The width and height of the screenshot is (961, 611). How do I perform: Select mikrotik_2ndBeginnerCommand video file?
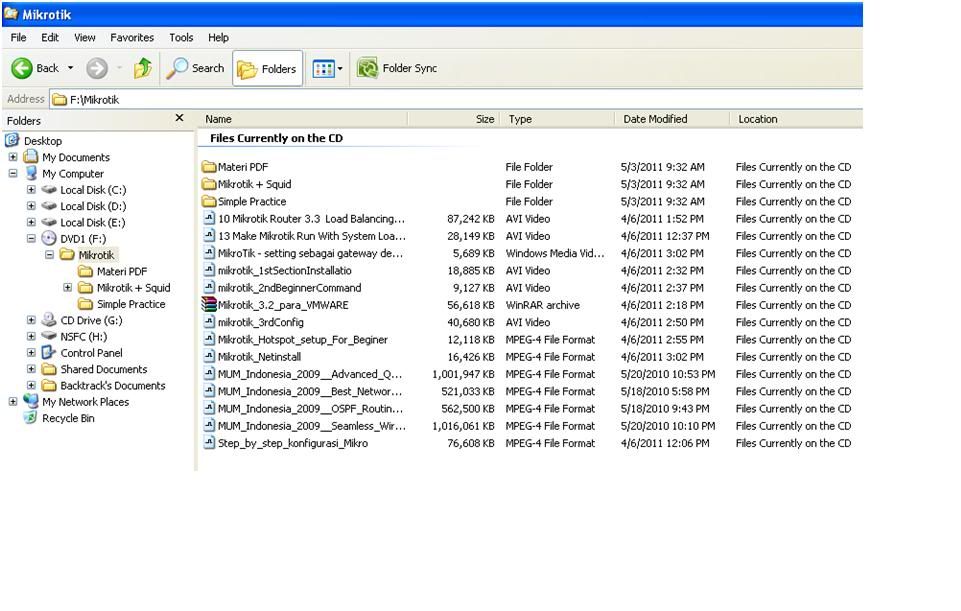[x=289, y=287]
